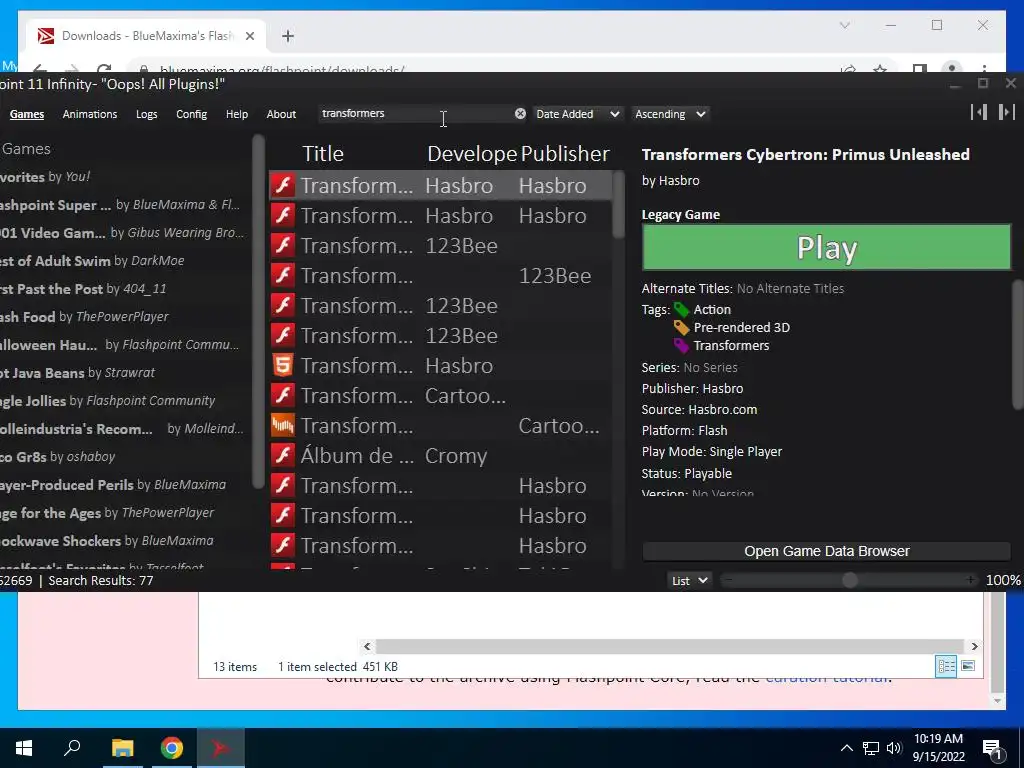Click the volume speaker tray icon
Screen dimensions: 1024x768
coord(894,748)
